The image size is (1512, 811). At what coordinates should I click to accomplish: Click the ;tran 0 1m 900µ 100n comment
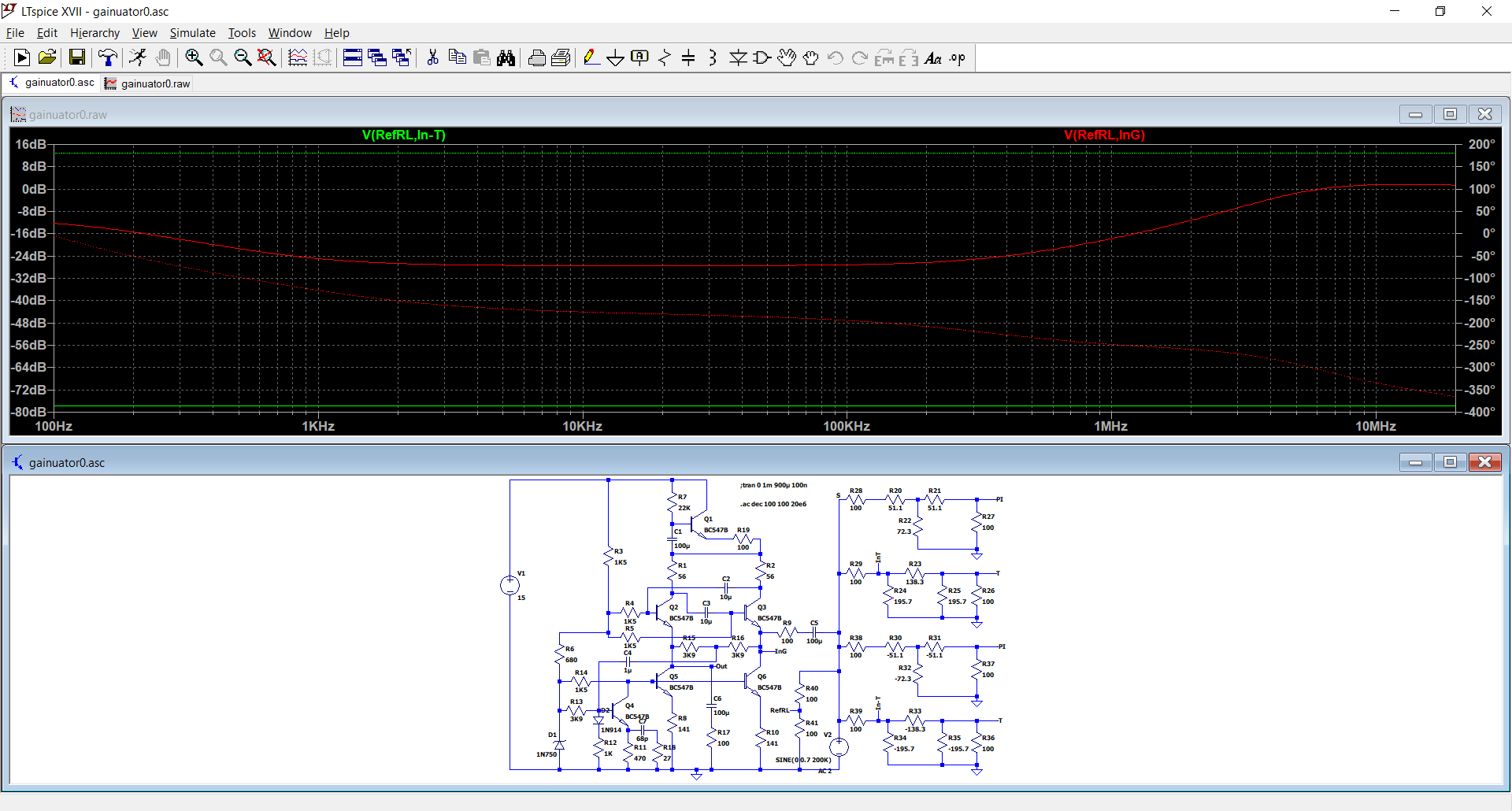[x=773, y=485]
